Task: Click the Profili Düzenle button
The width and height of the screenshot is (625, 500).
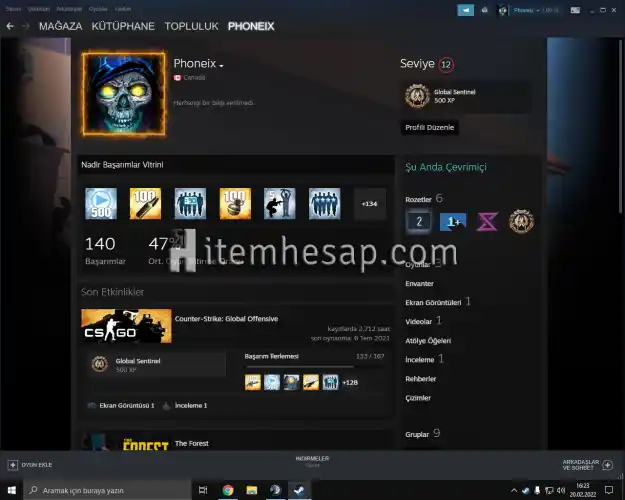Action: [430, 128]
